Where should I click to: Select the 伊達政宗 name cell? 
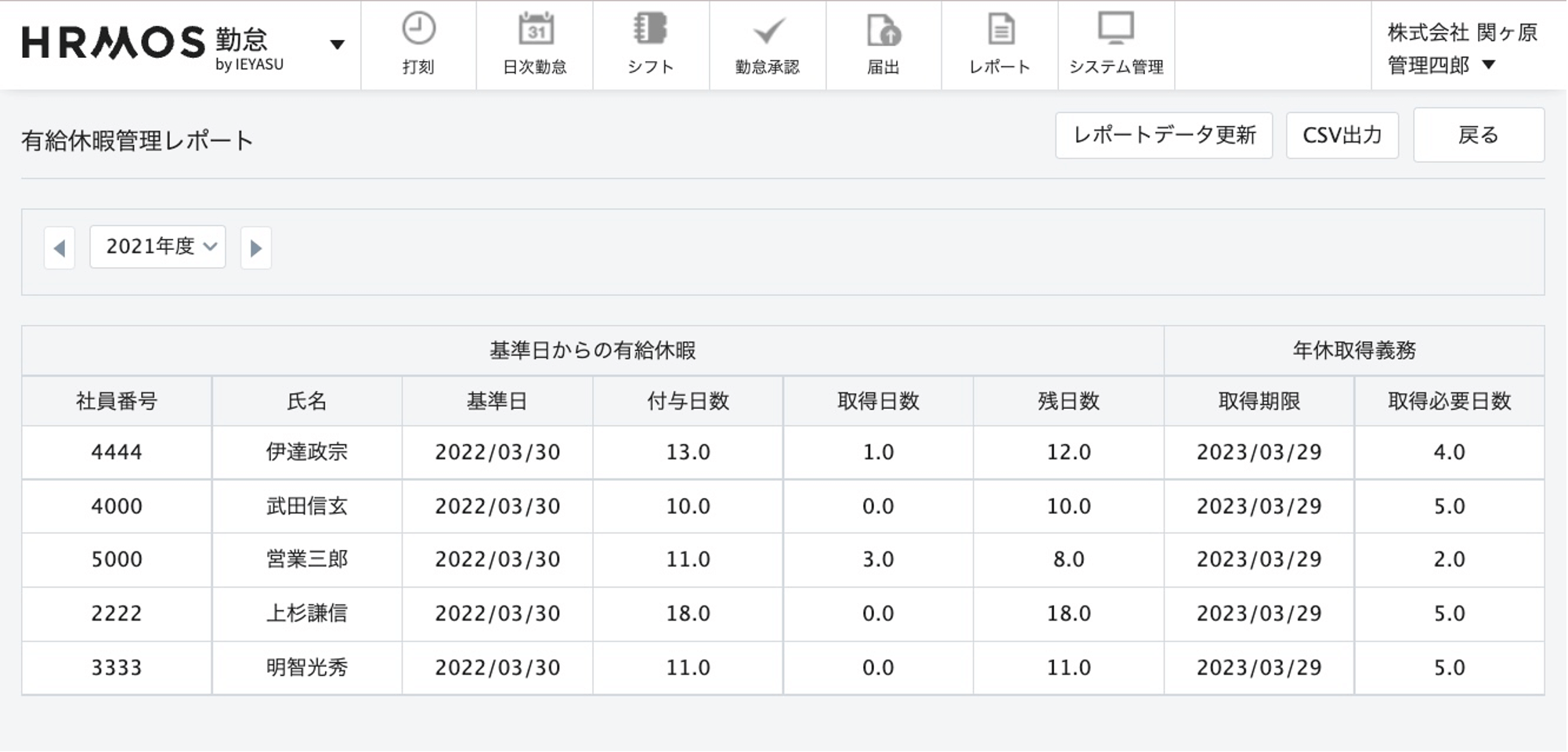tap(306, 452)
